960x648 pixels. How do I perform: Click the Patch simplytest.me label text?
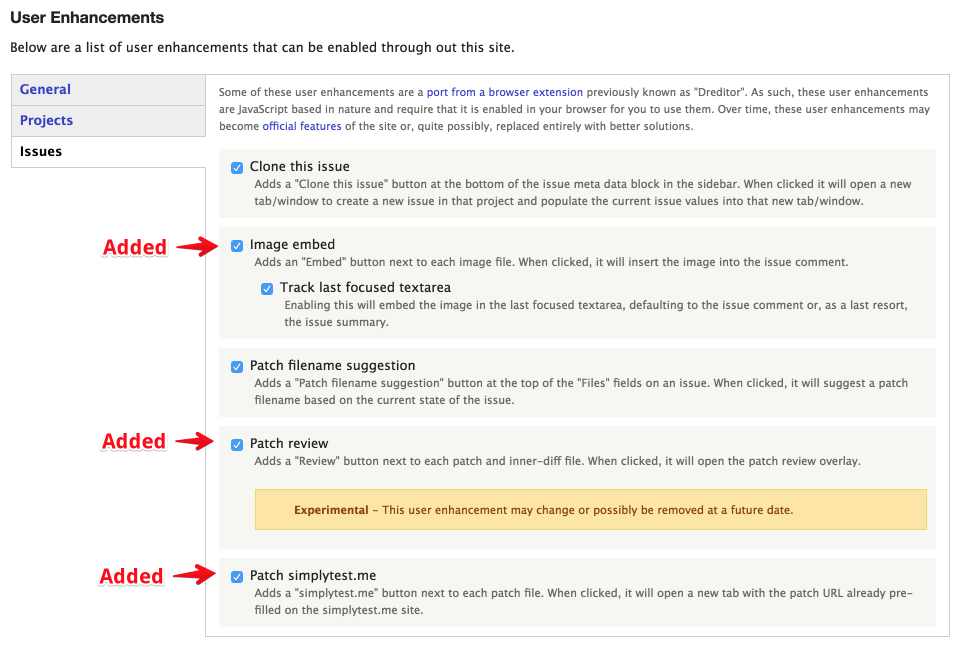click(313, 576)
